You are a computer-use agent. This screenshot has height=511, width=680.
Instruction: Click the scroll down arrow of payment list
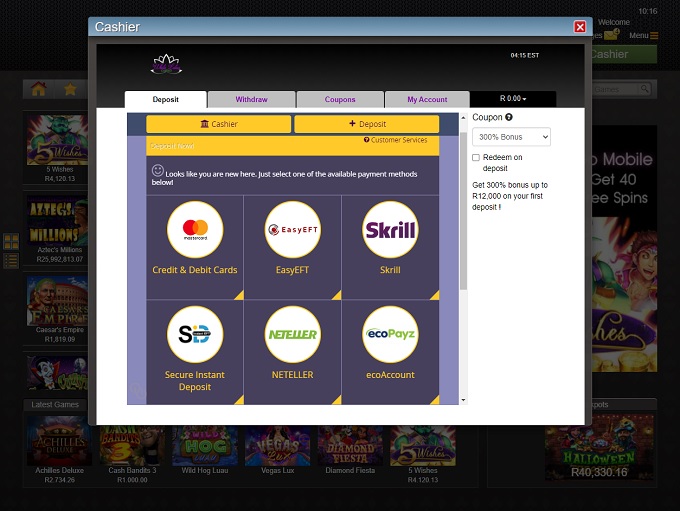(463, 400)
